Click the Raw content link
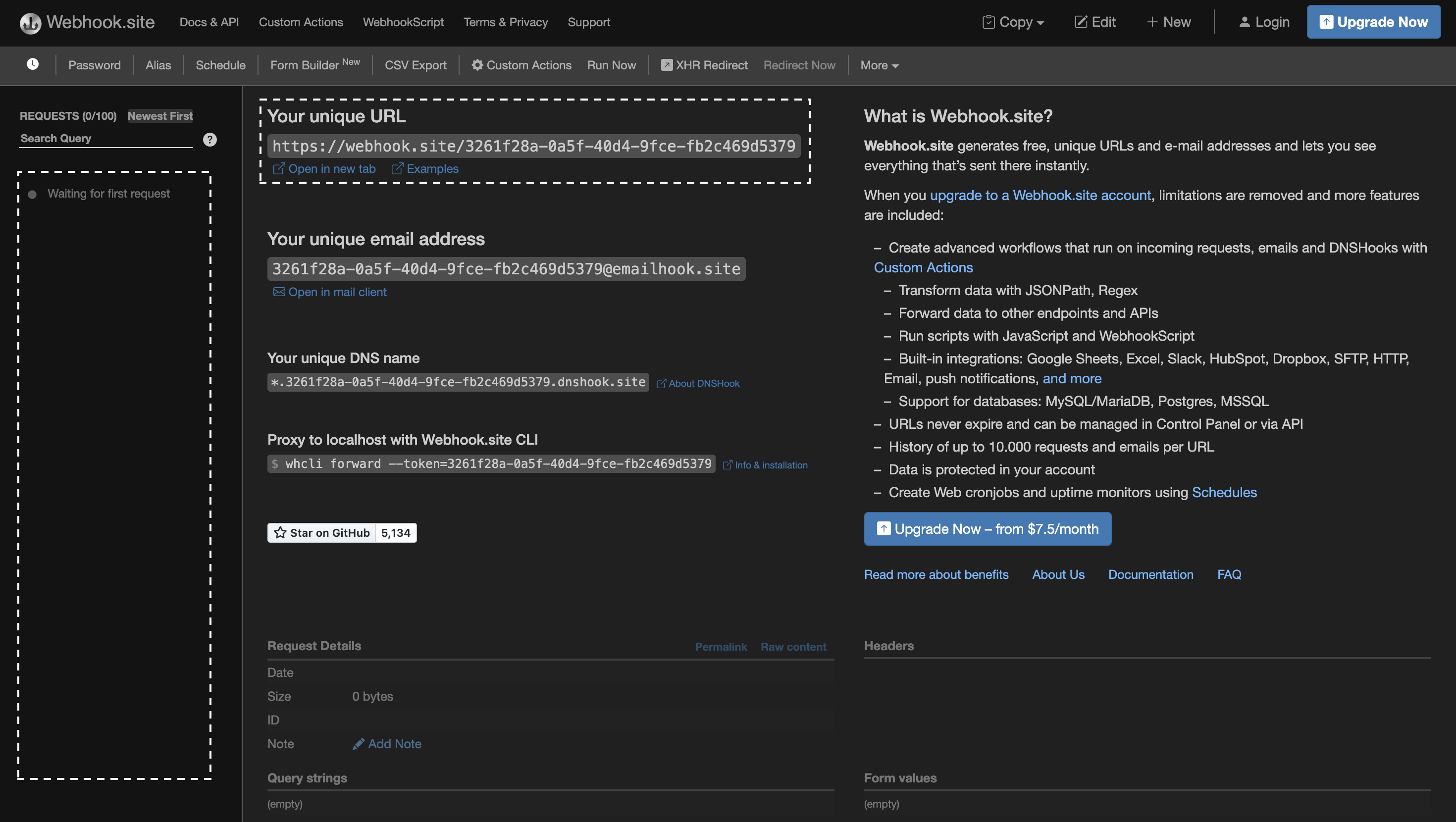 coord(793,647)
